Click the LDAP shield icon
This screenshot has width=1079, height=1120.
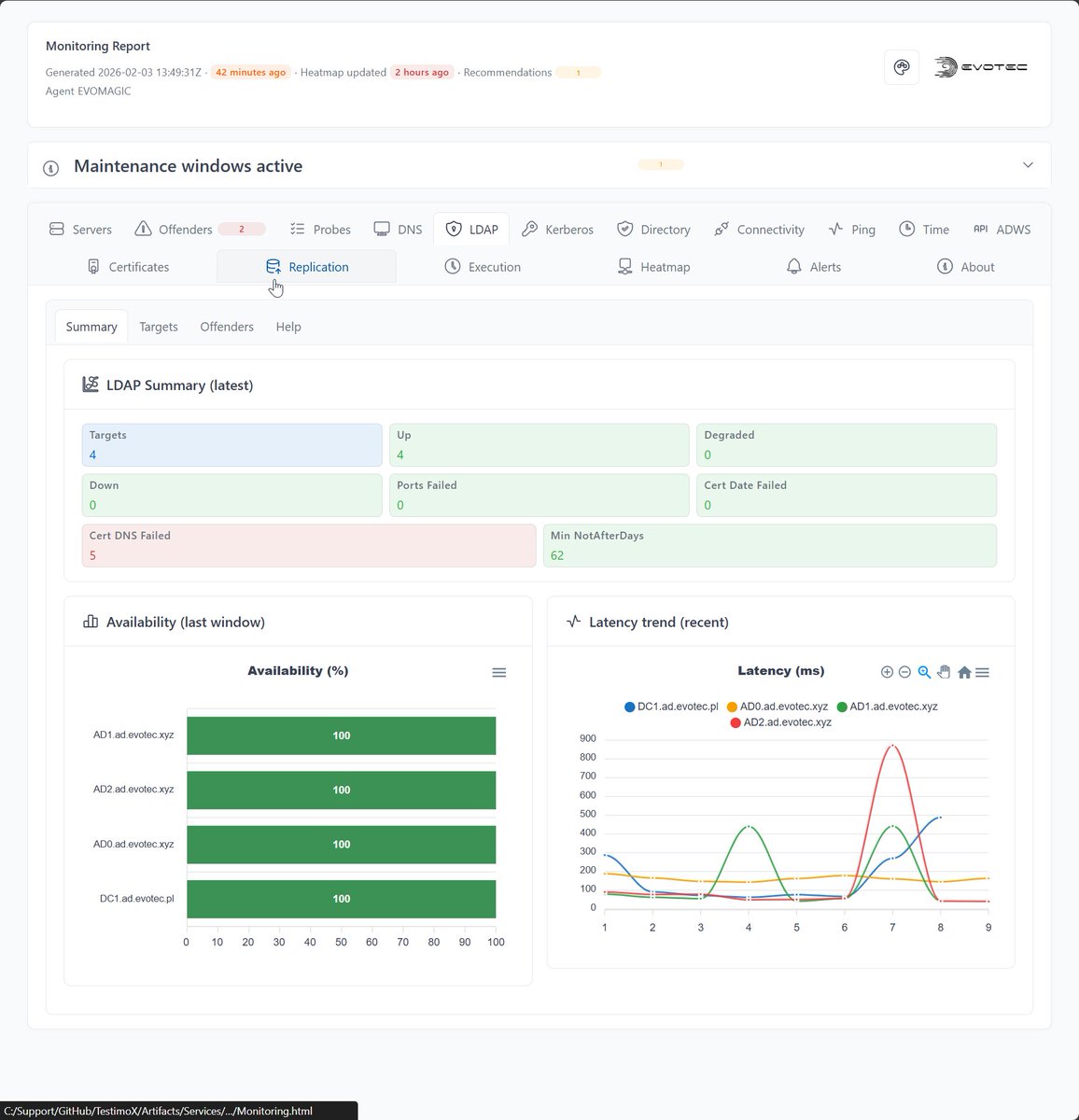[454, 229]
